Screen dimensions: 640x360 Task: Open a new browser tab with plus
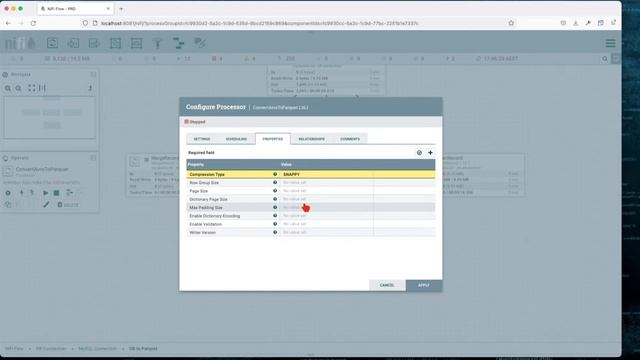coord(121,9)
